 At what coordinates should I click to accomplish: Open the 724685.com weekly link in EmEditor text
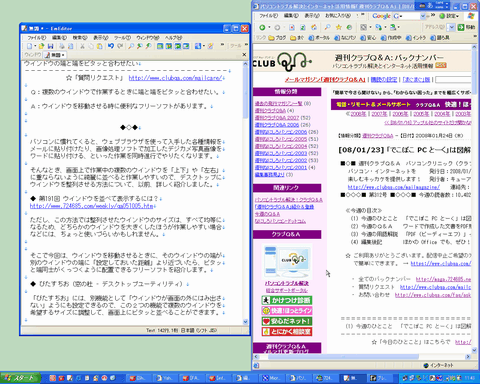click(92, 206)
